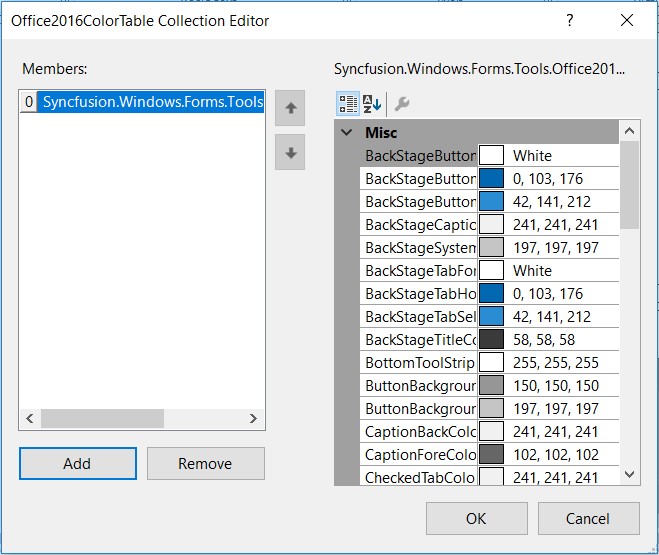
Task: Open Property Pages wrench icon
Action: (401, 103)
